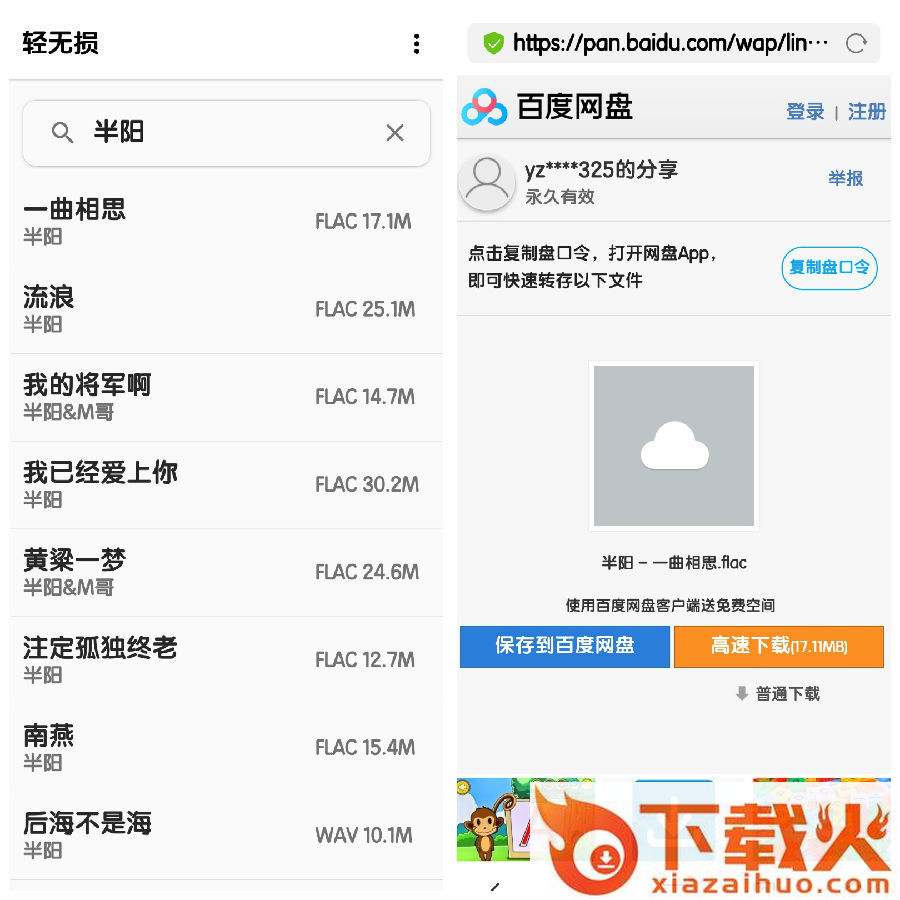Click the yz****325的分享 sharer name
The height and width of the screenshot is (900, 900).
pyautogui.click(x=601, y=170)
